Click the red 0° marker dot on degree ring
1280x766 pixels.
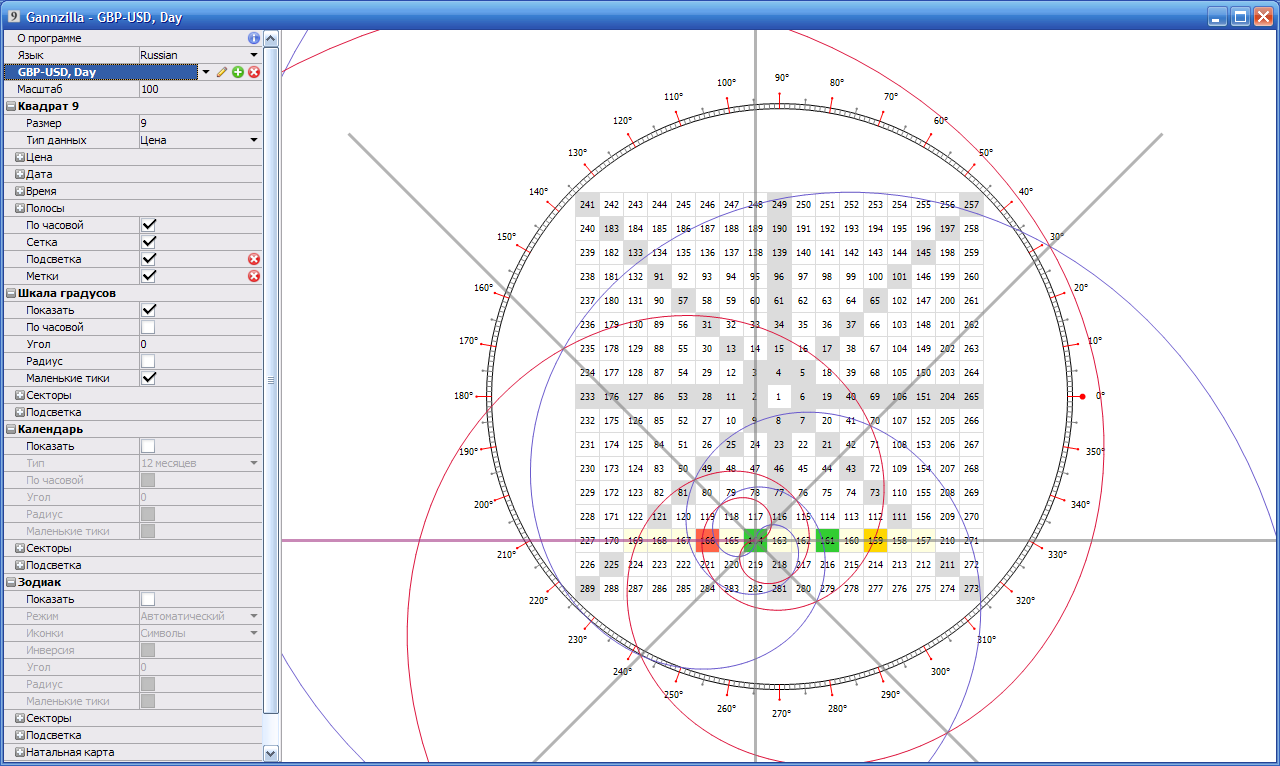[x=1082, y=397]
